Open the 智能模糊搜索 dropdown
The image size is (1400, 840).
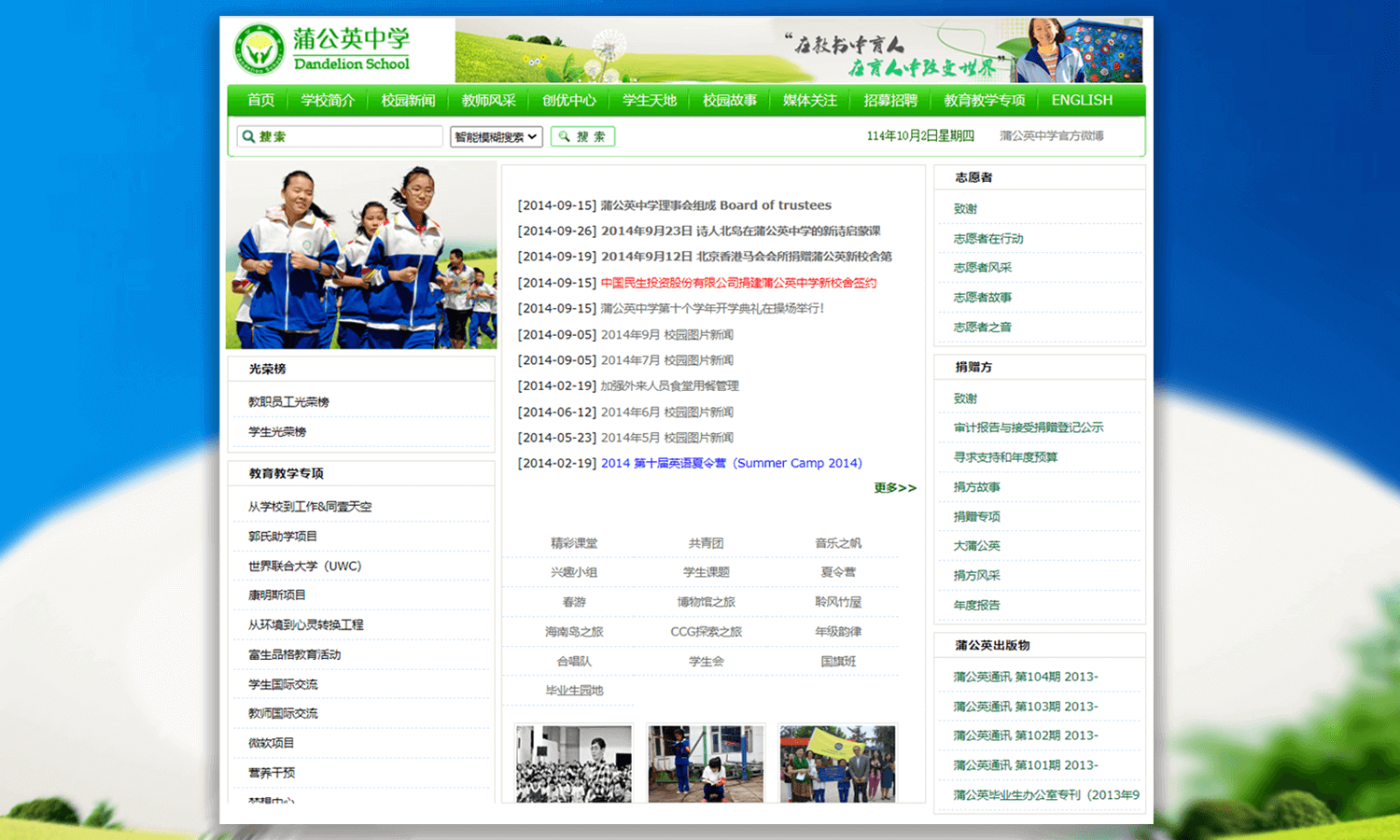(497, 136)
